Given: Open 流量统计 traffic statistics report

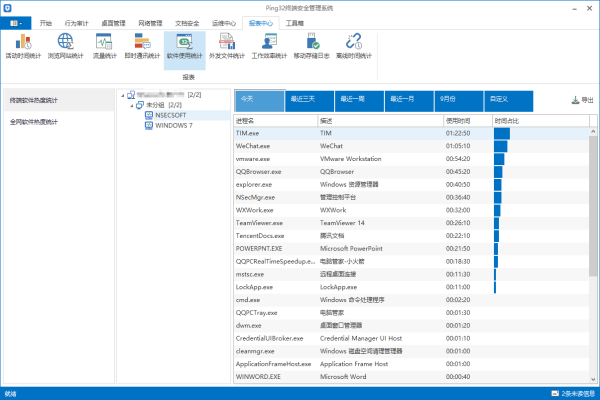Looking at the screenshot, I should pyautogui.click(x=104, y=47).
